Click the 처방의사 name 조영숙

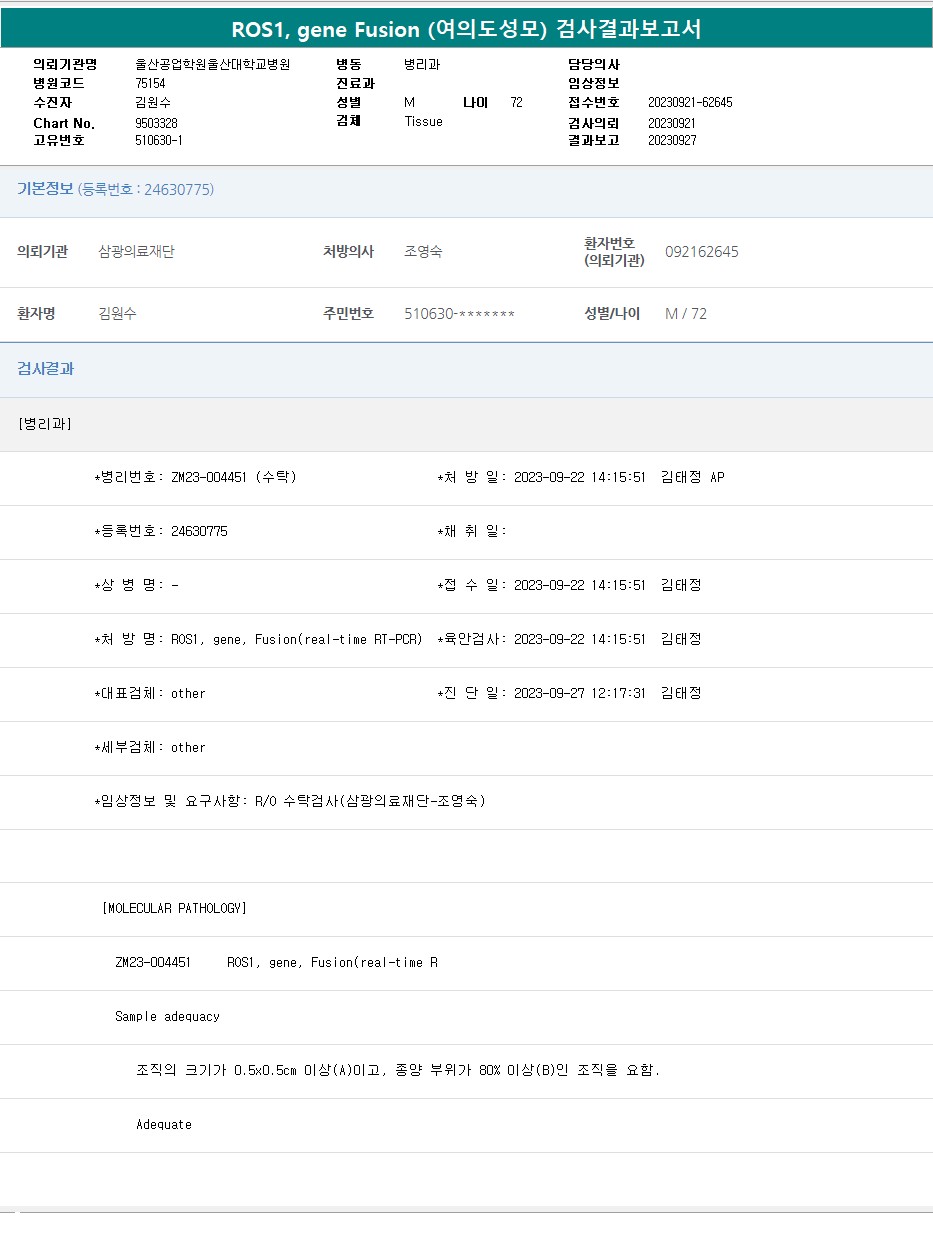[x=423, y=252]
